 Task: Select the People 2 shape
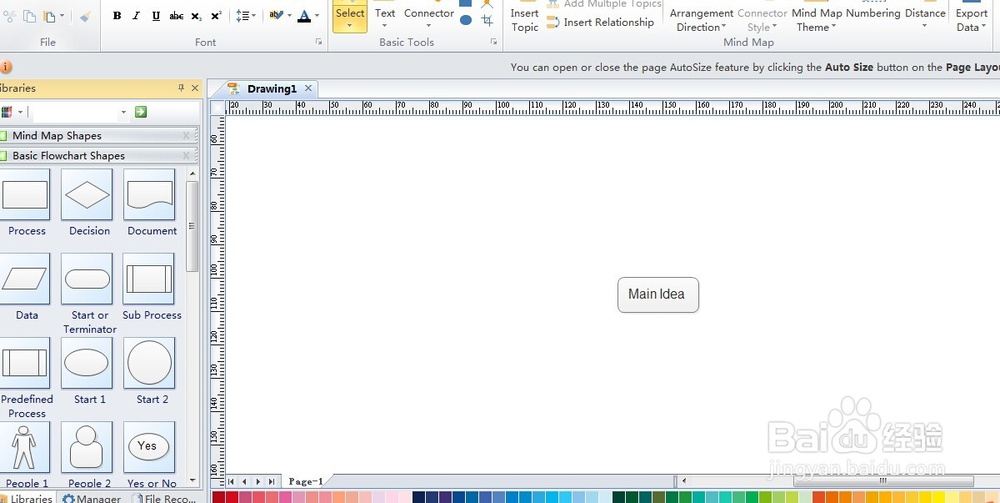coord(87,447)
